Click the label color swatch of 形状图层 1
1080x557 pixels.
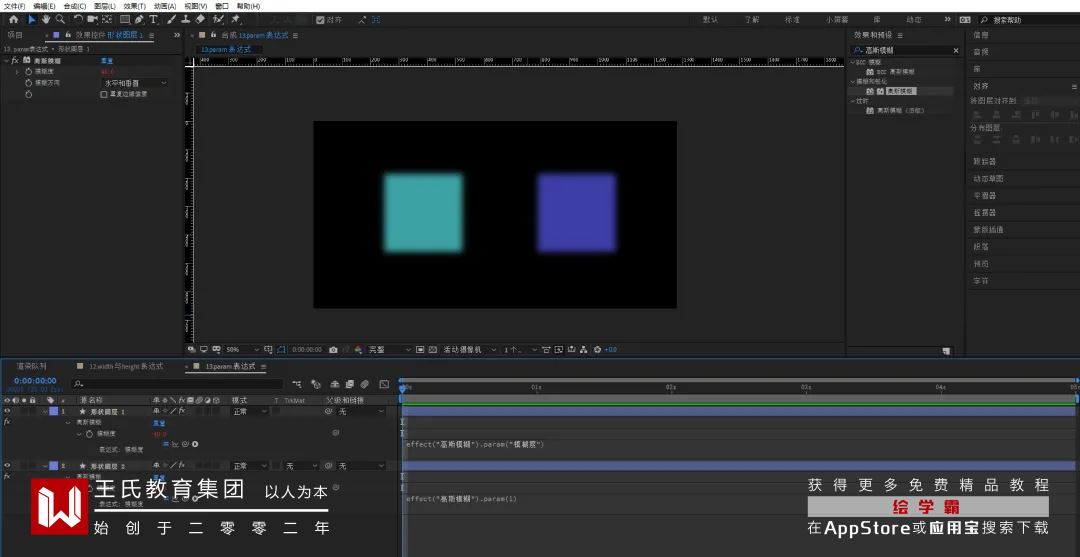[x=54, y=411]
